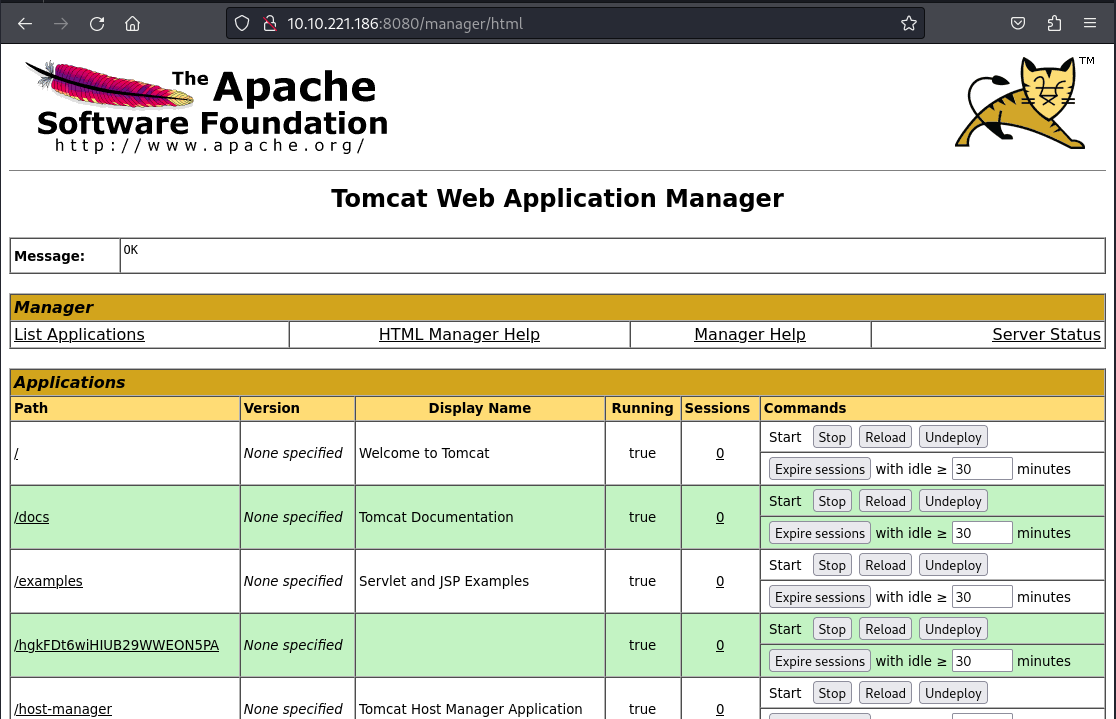1116x719 pixels.
Task: Click the browser forward arrow
Action: 61,23
